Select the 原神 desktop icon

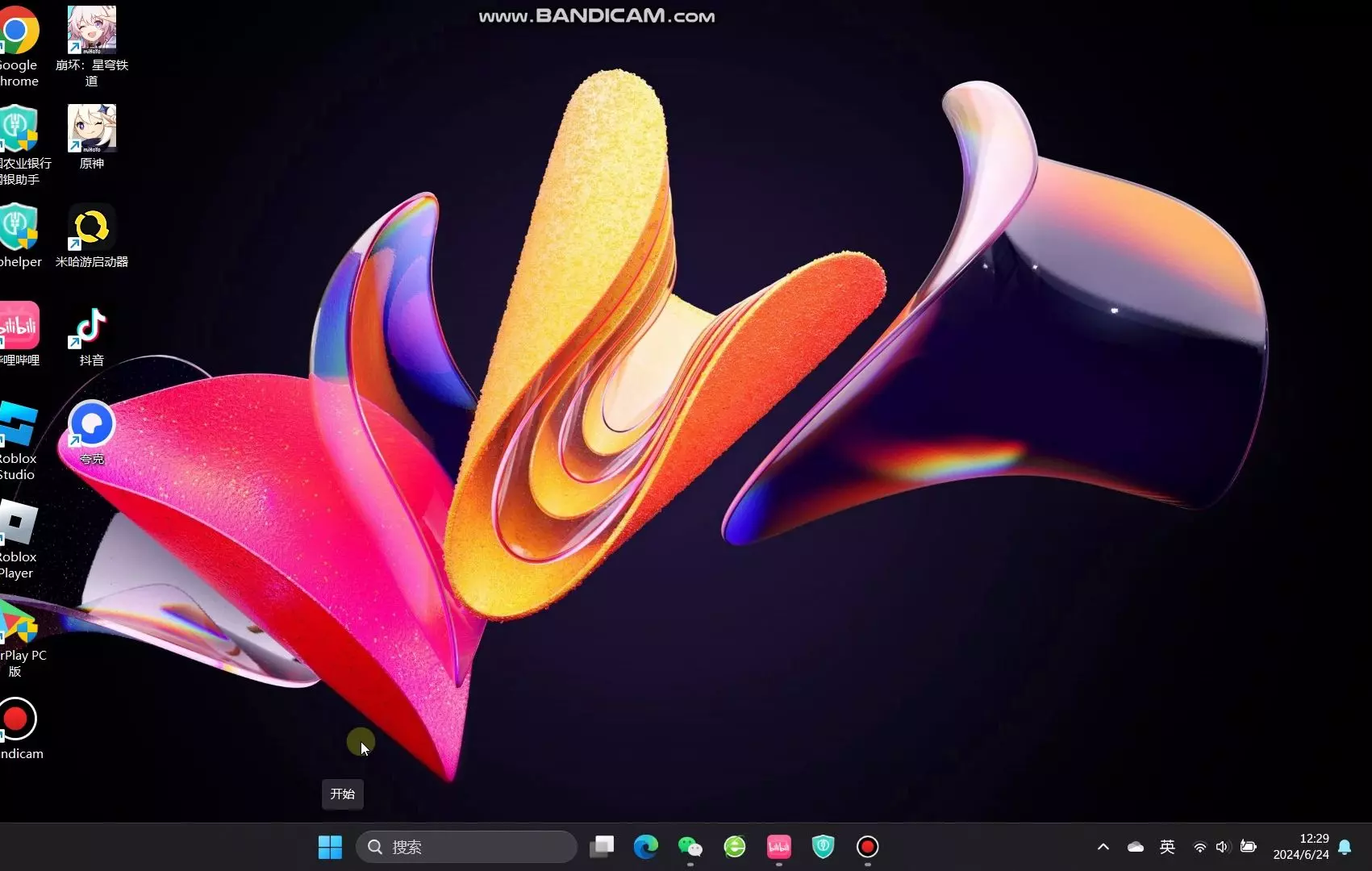[92, 136]
